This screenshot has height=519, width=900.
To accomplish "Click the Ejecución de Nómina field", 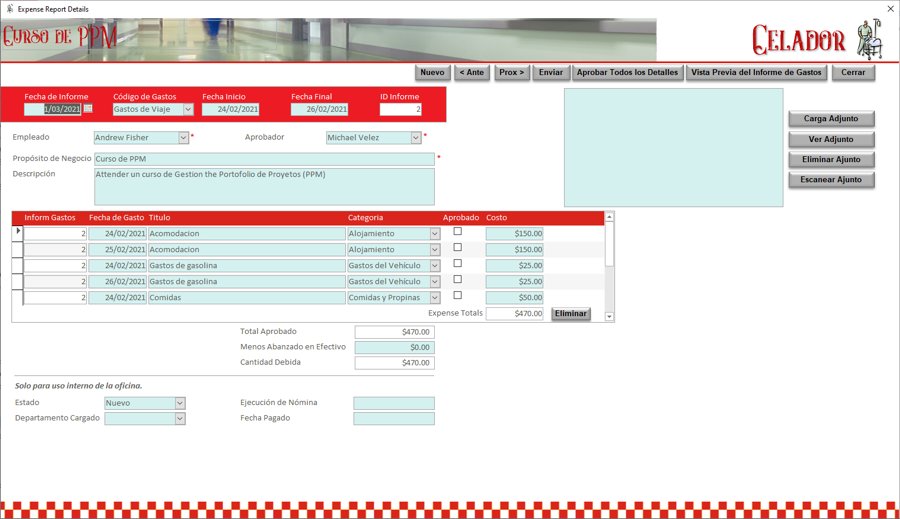I will click(394, 403).
